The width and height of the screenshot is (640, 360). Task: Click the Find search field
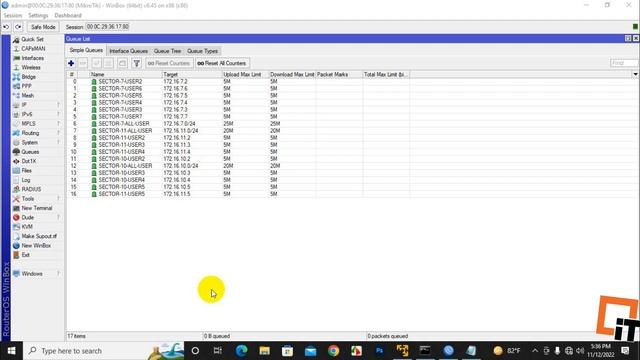tap(624, 63)
